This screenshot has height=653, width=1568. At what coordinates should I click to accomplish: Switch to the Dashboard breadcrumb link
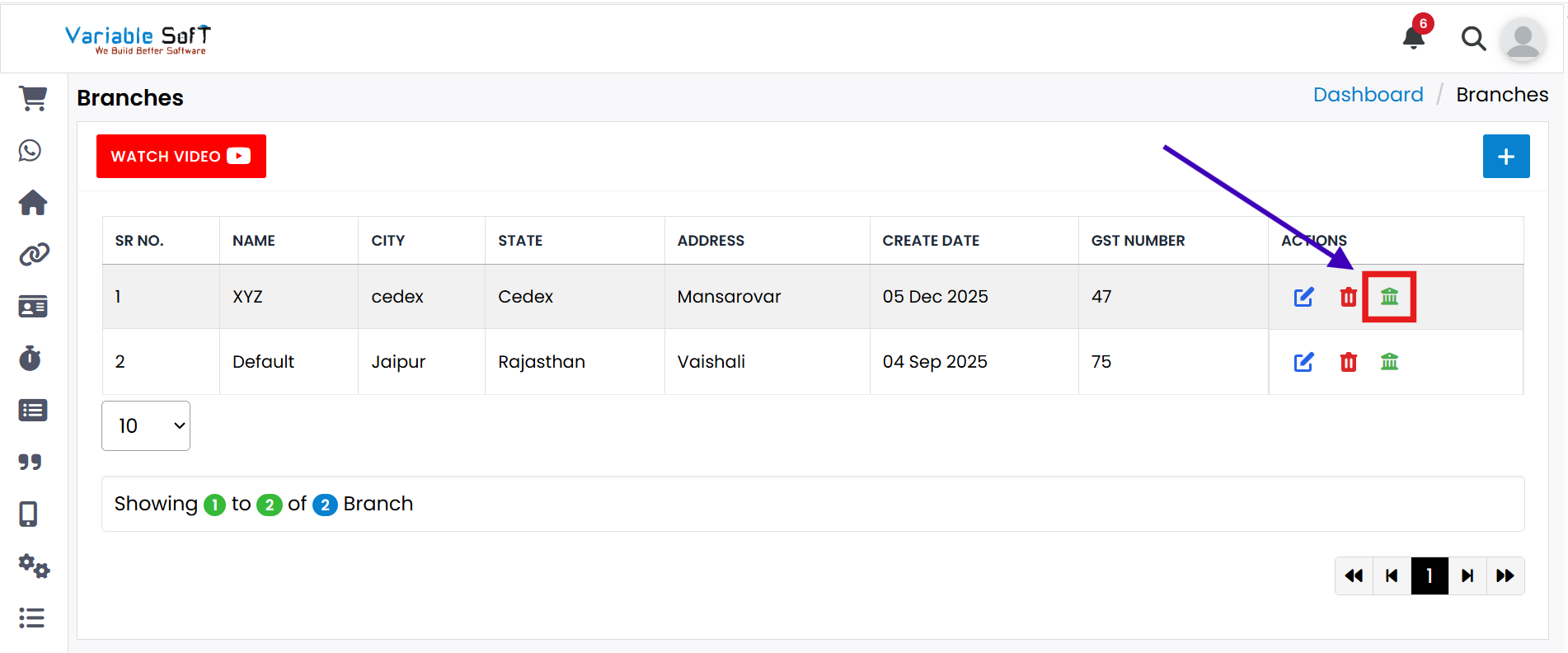(x=1368, y=94)
